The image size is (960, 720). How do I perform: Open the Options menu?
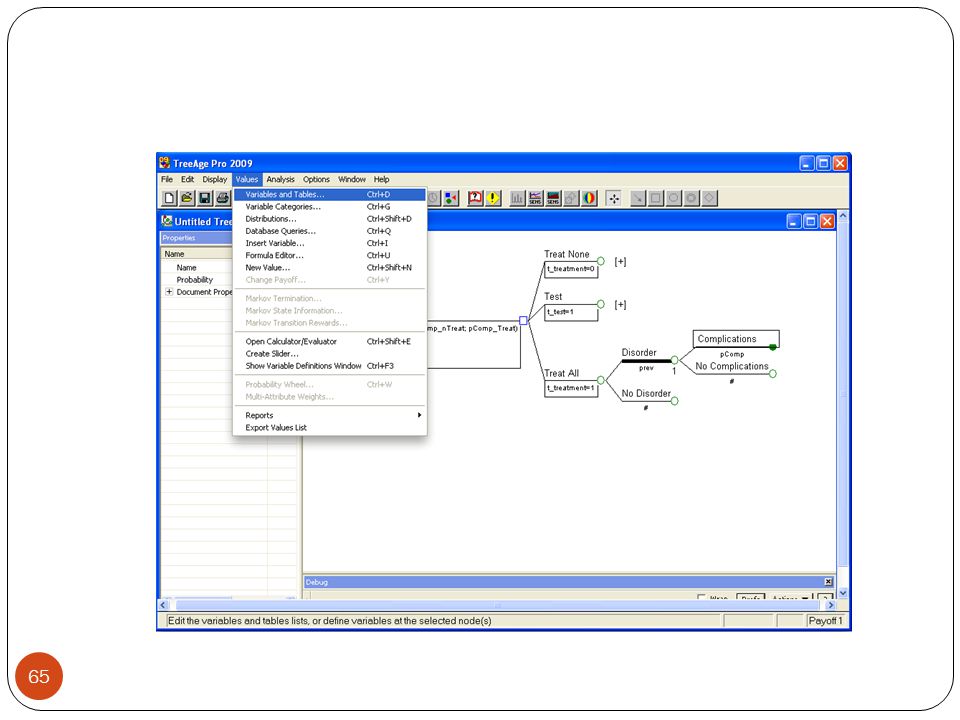point(316,179)
